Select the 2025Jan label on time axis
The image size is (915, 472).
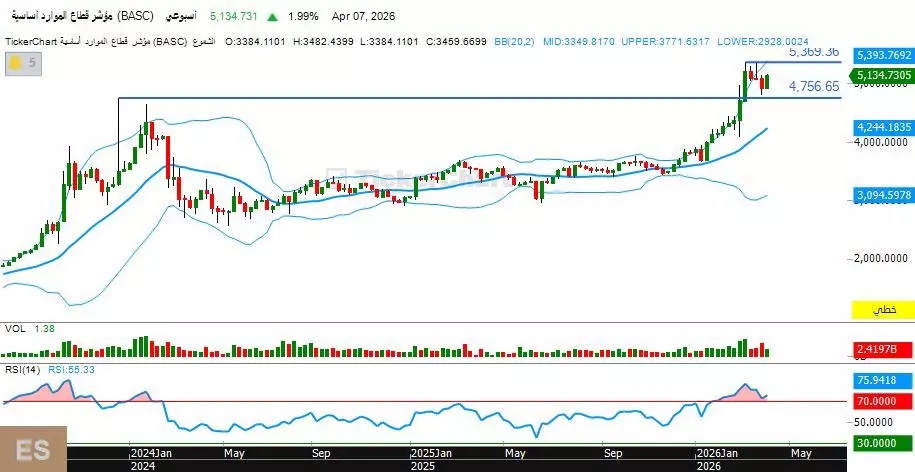pos(430,452)
